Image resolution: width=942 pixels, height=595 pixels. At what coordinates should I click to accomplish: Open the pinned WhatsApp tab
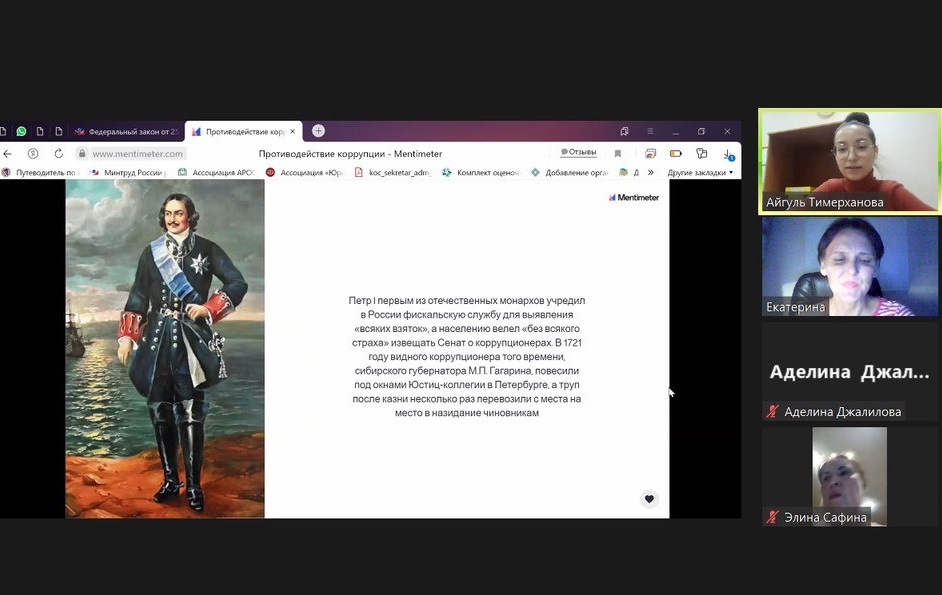(21, 131)
